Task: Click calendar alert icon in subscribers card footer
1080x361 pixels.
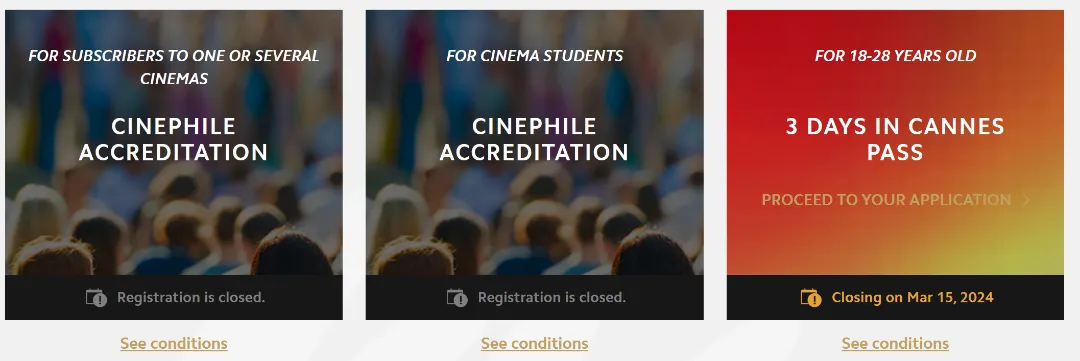Action: [96, 298]
